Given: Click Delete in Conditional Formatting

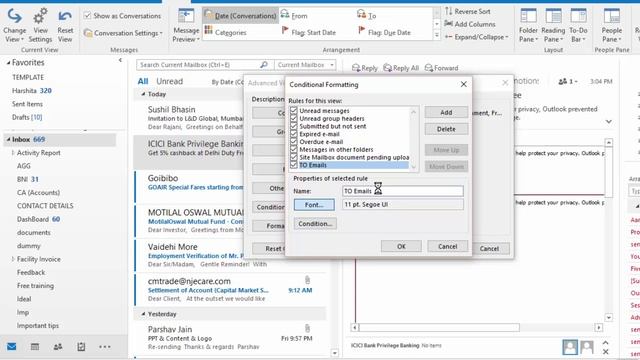Looking at the screenshot, I should [x=446, y=129].
